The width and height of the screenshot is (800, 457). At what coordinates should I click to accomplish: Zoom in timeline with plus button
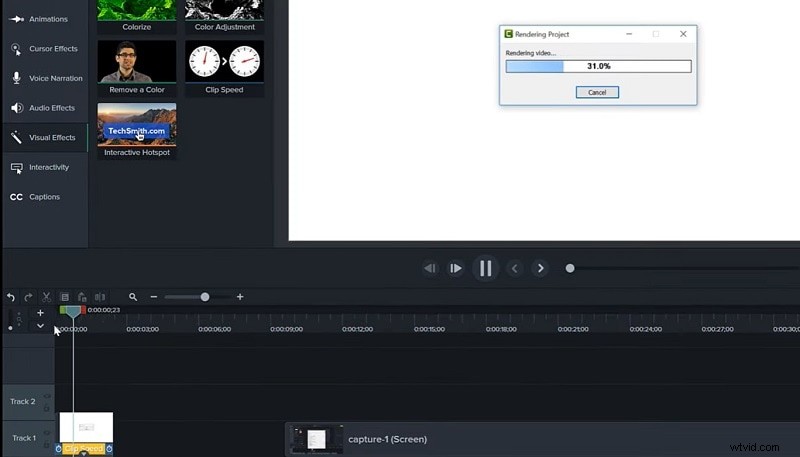(x=240, y=297)
